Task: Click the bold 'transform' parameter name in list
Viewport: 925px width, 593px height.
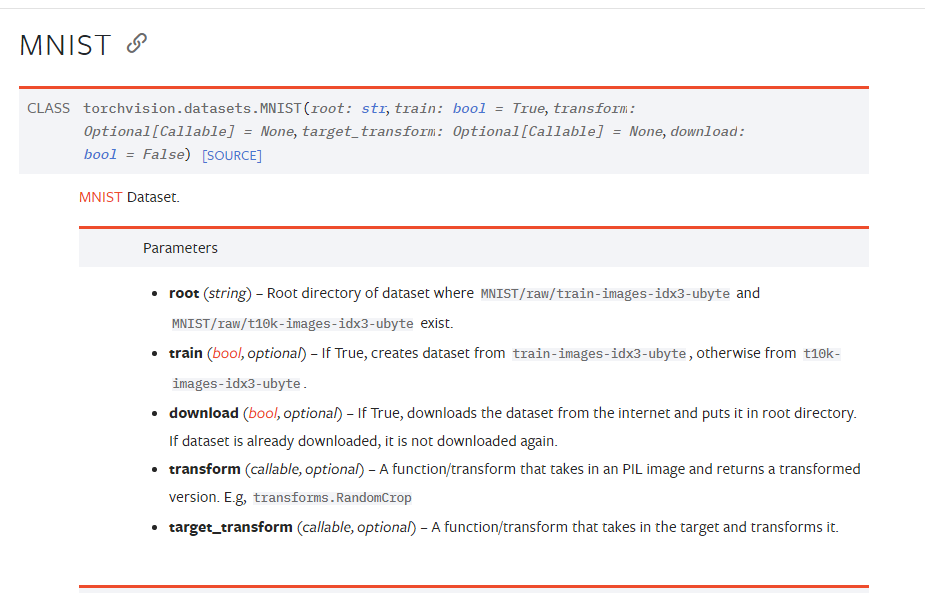Action: point(205,469)
